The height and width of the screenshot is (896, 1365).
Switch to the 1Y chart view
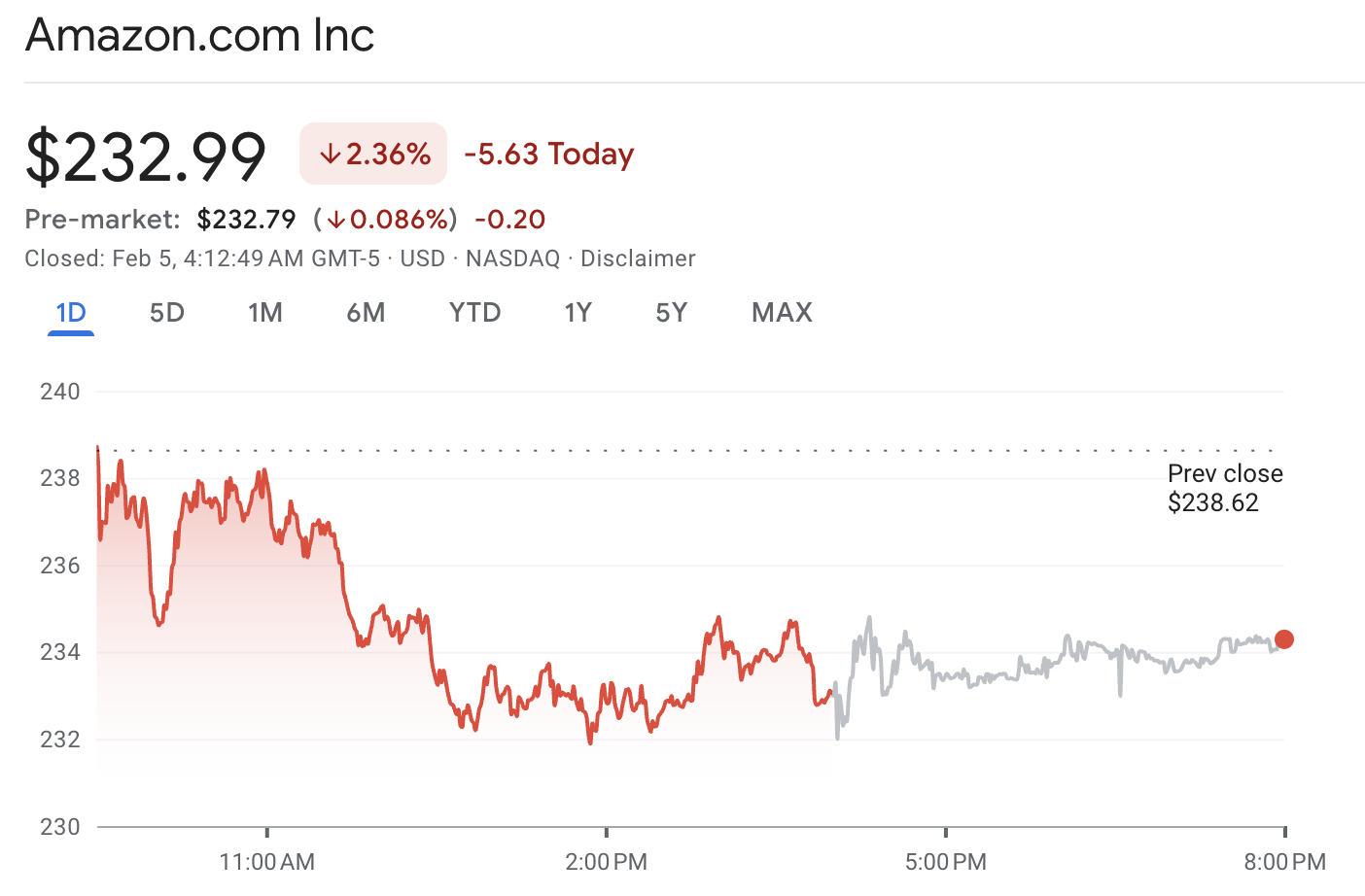[x=577, y=313]
